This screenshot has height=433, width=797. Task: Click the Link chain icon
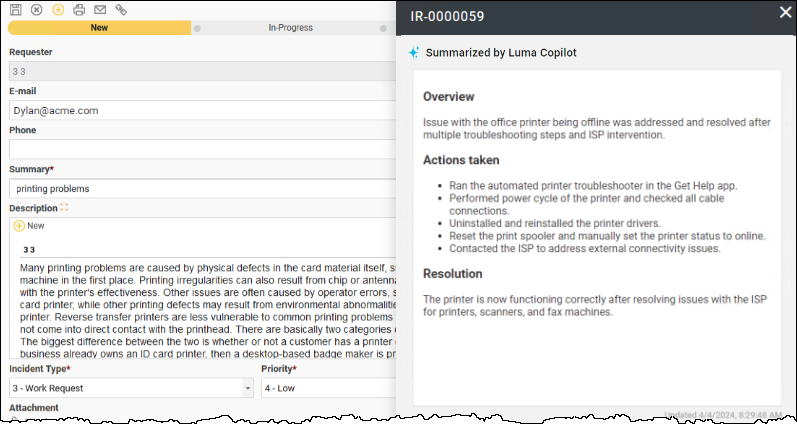(121, 9)
